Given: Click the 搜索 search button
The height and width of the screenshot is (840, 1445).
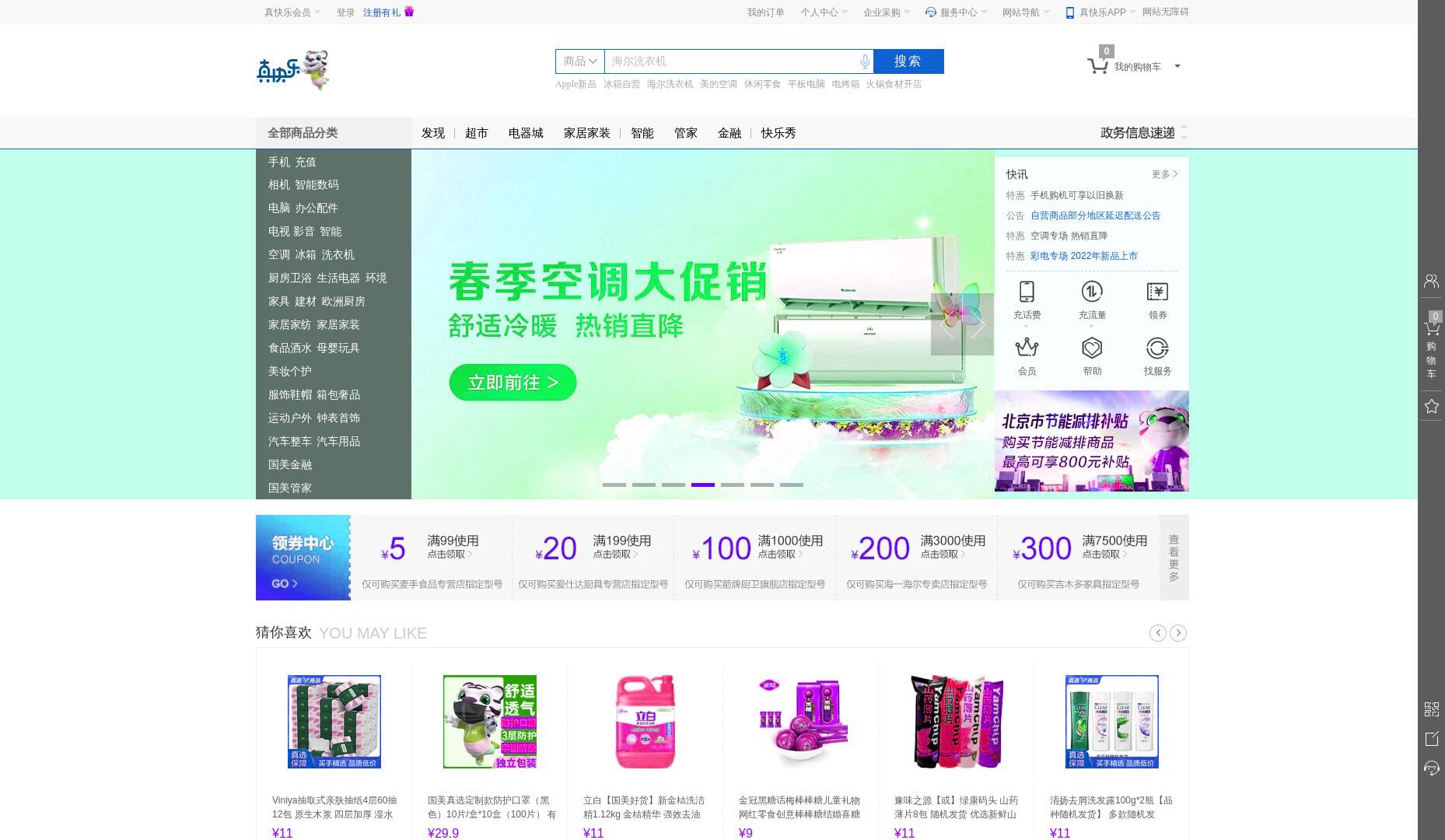Looking at the screenshot, I should tap(908, 61).
